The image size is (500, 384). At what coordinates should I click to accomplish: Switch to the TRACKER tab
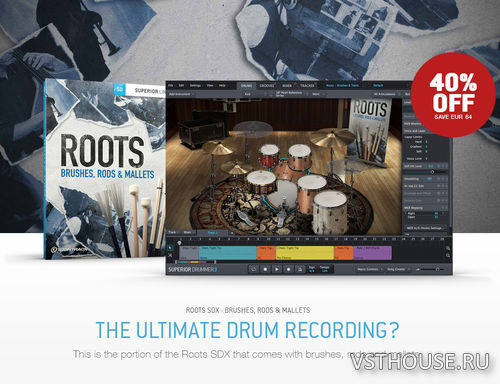307,86
